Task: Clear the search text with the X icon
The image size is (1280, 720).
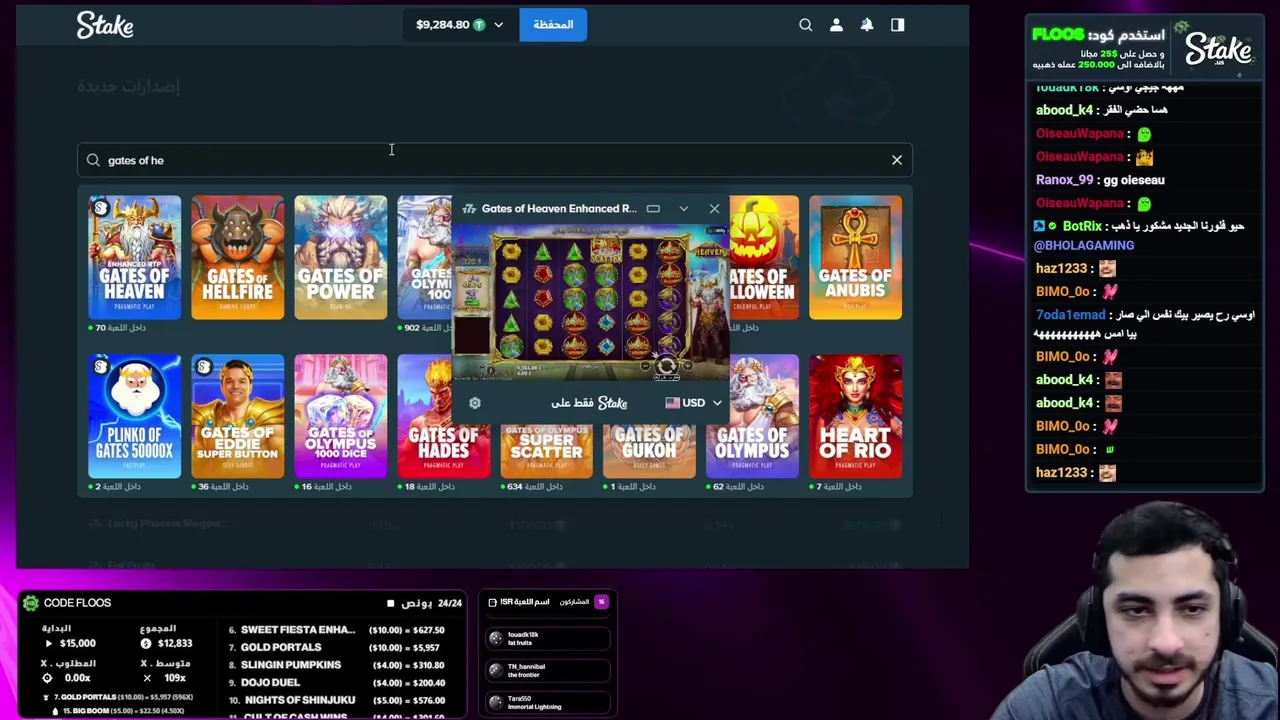Action: [x=897, y=160]
